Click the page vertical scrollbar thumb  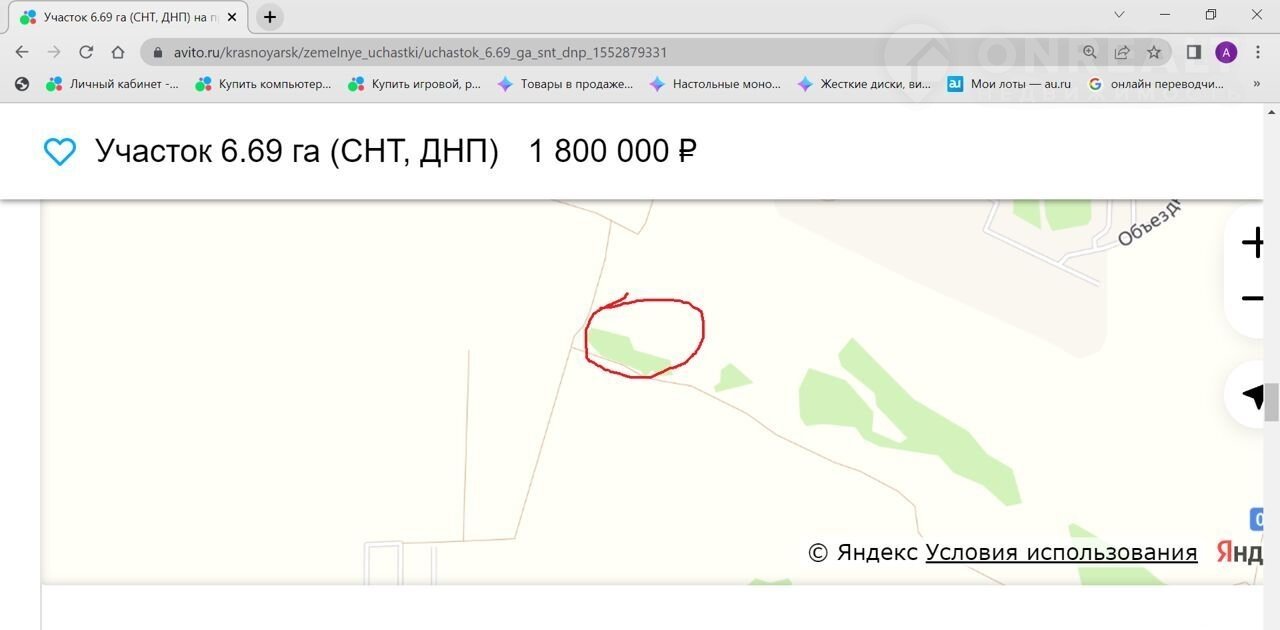point(1272,401)
